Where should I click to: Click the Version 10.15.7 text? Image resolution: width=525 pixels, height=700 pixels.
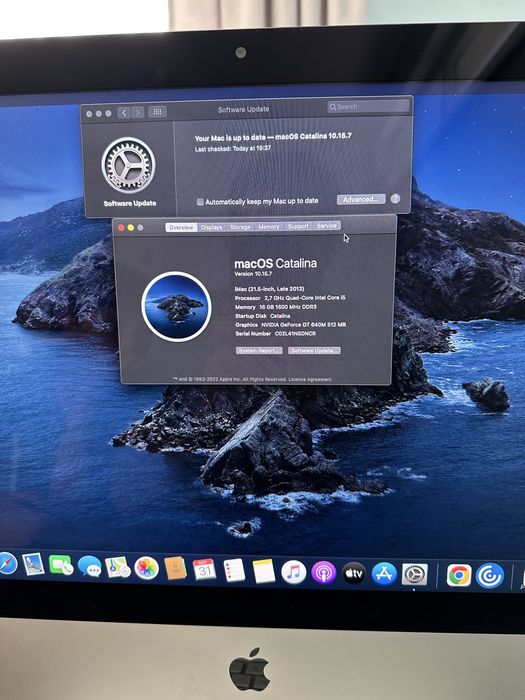coord(253,274)
